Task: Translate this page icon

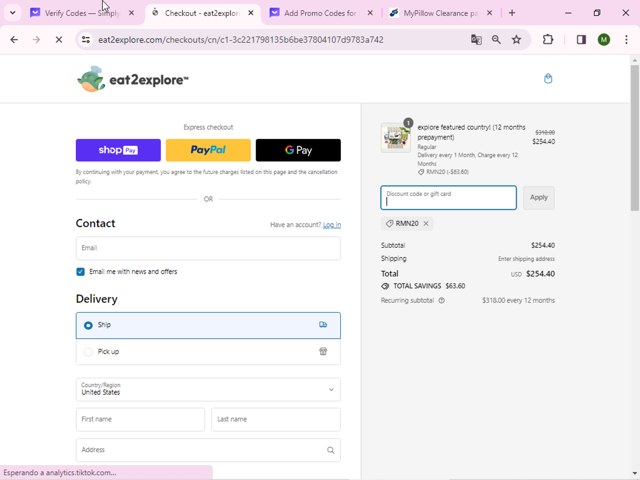Action: pyautogui.click(x=476, y=40)
